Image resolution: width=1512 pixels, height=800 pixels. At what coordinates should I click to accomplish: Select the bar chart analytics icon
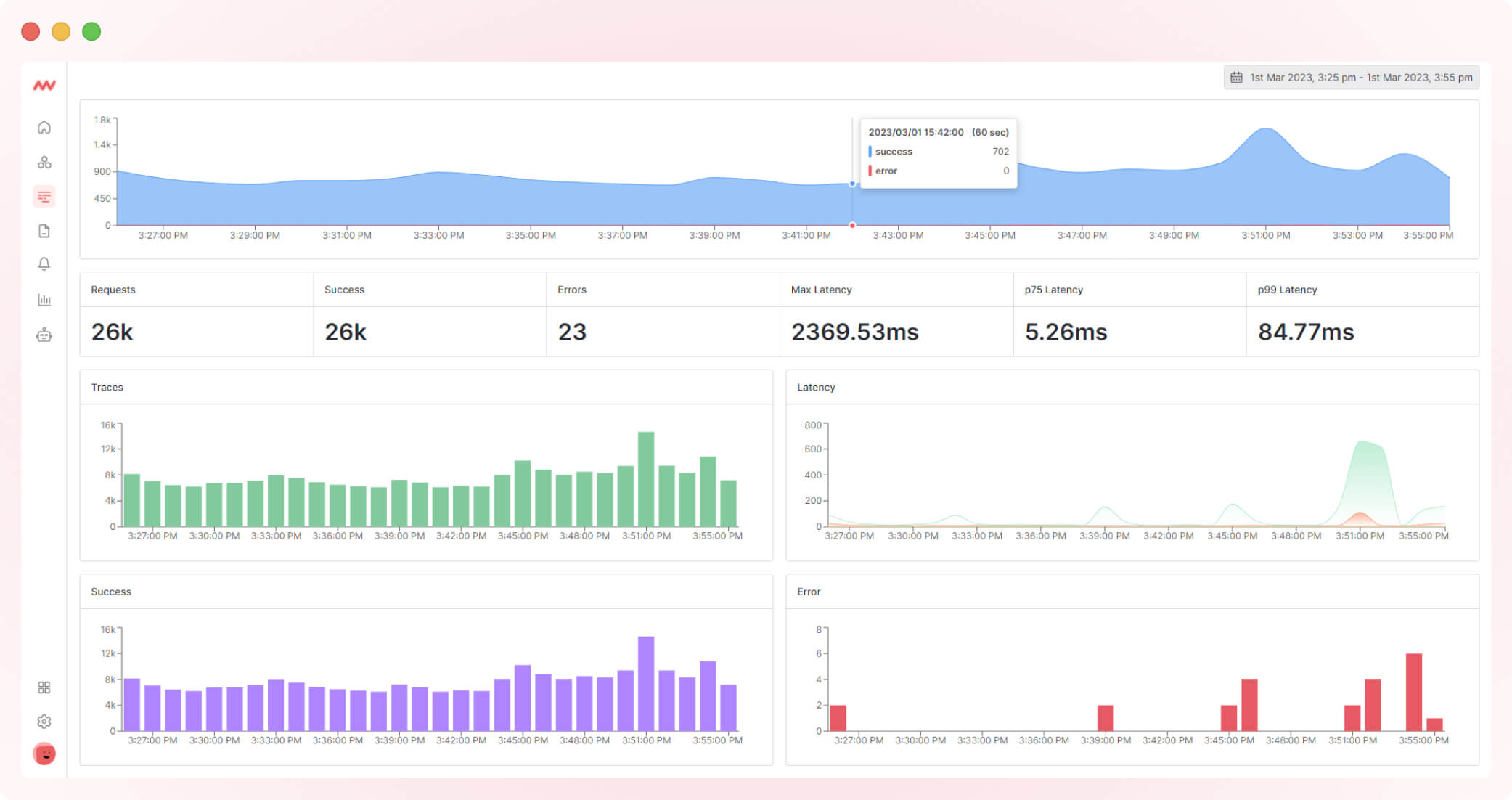point(44,300)
